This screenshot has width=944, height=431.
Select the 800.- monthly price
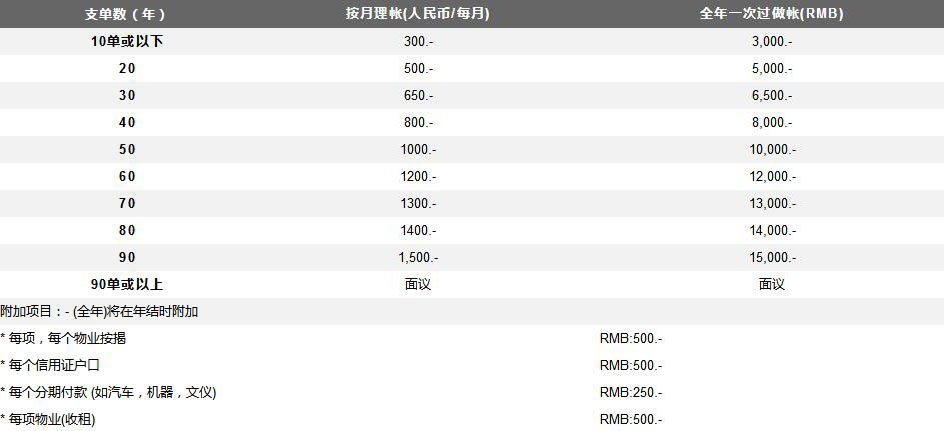[418, 122]
